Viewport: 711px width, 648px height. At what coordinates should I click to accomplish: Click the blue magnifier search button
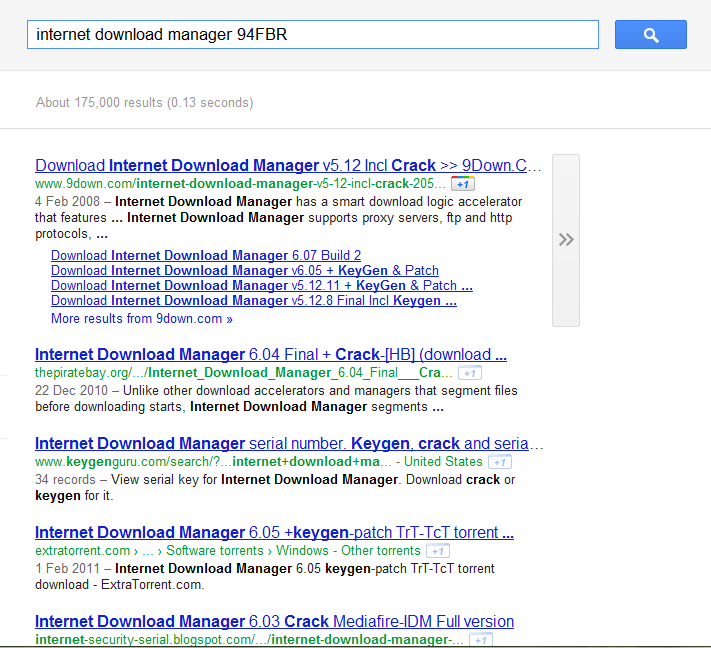[651, 34]
